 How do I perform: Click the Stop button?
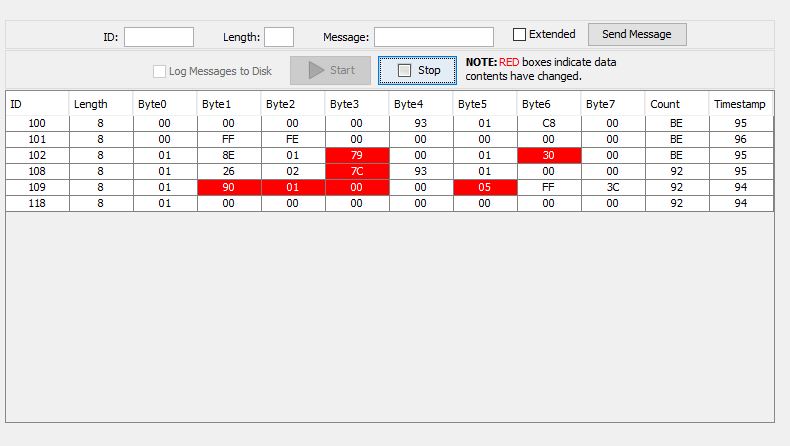click(x=418, y=70)
